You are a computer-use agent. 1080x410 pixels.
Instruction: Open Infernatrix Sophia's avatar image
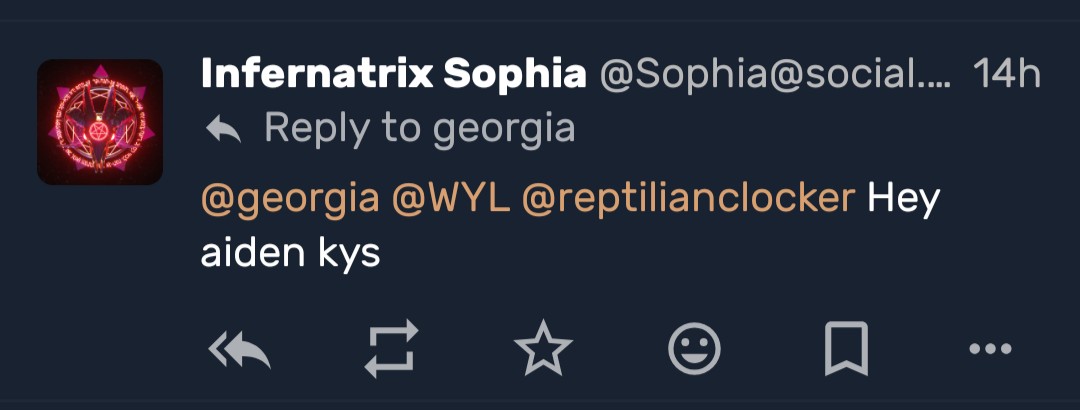pyautogui.click(x=100, y=122)
